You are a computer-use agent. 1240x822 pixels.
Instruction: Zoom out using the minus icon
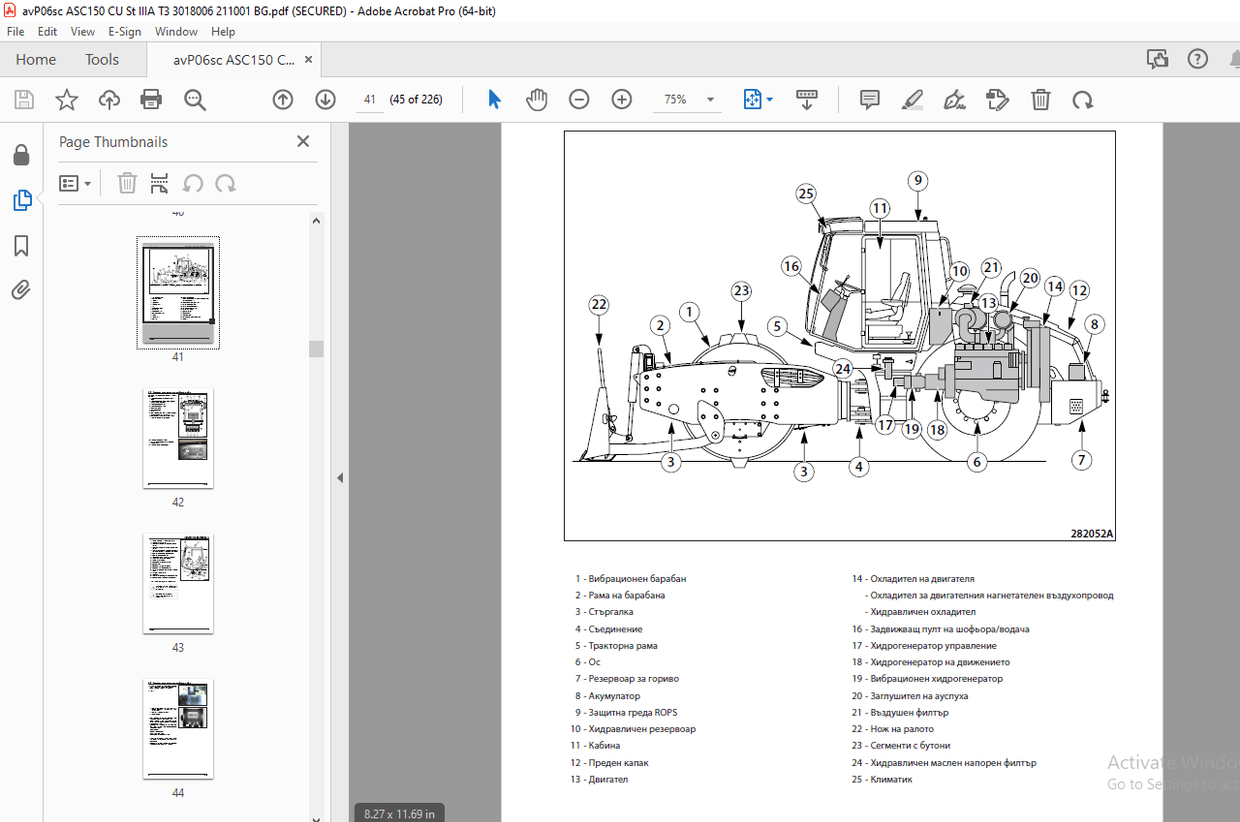tap(578, 99)
